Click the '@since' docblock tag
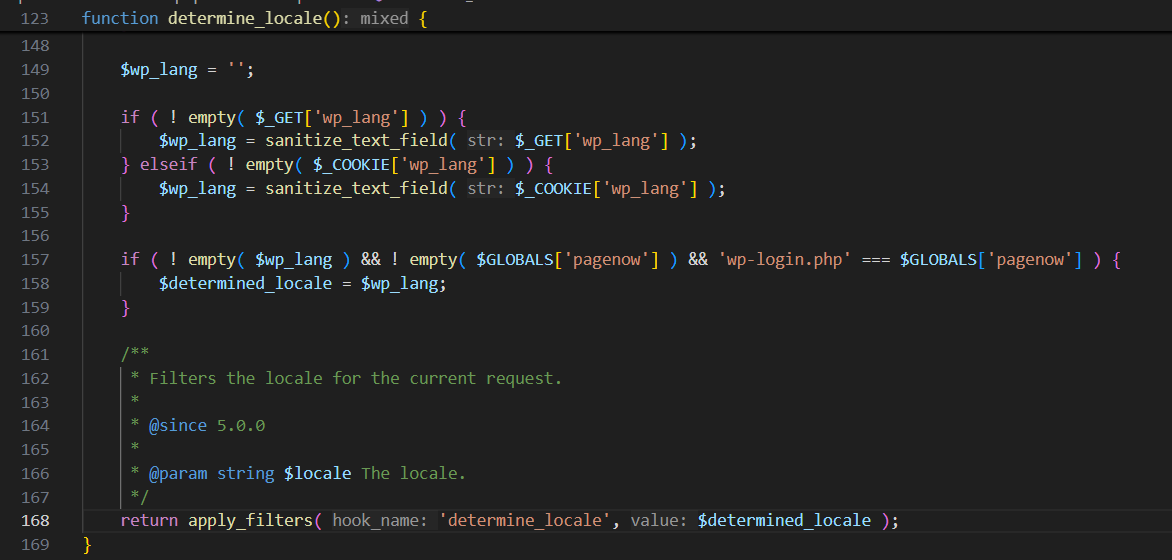1172x560 pixels. (178, 425)
